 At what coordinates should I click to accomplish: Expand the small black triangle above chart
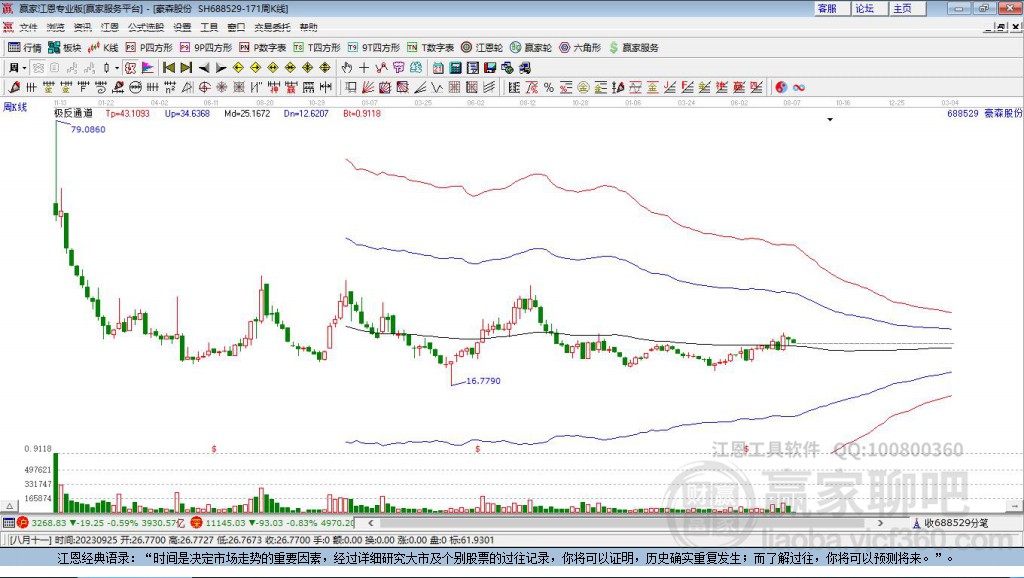[830, 120]
